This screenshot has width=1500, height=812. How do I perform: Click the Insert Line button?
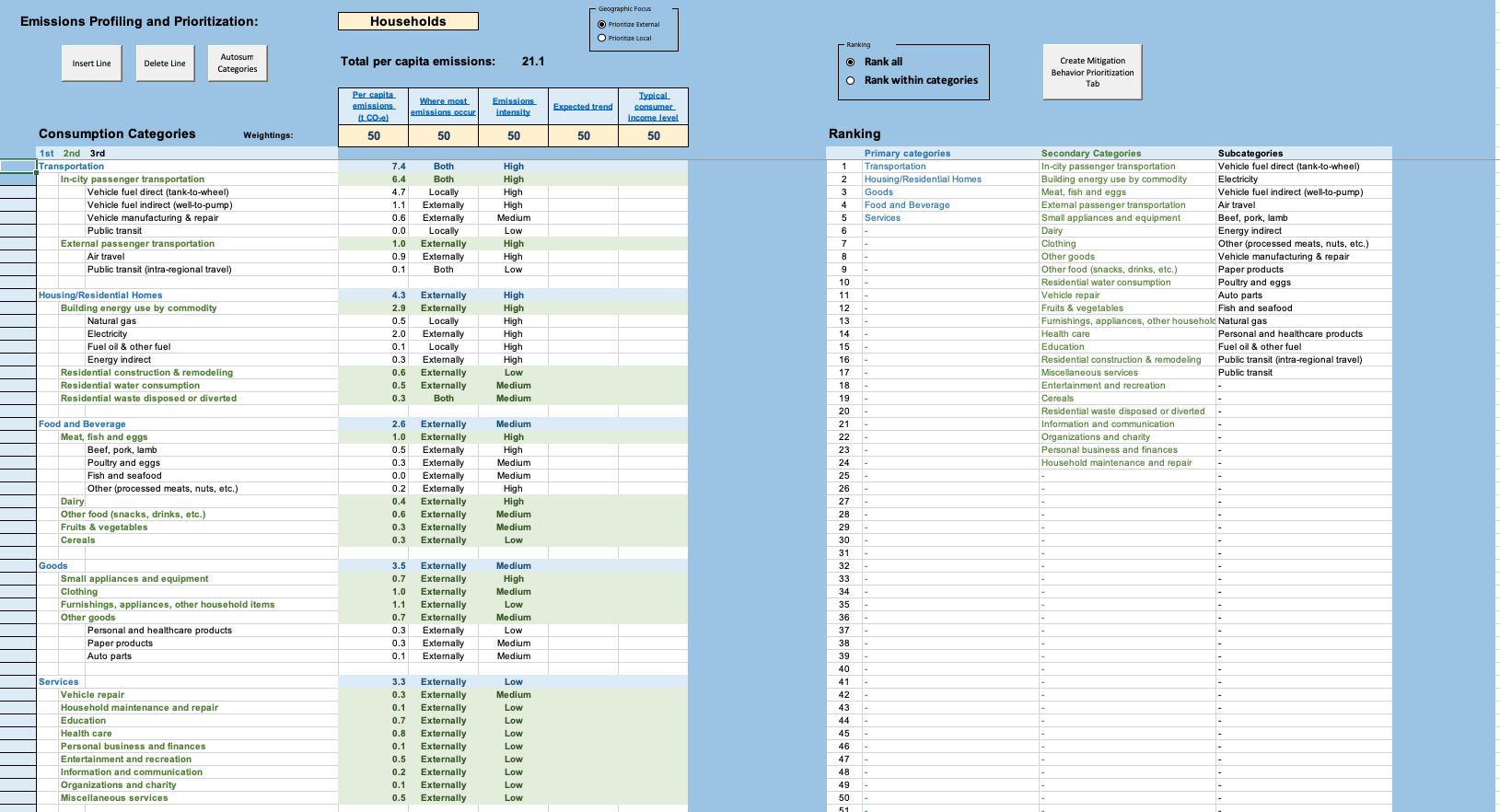92,64
